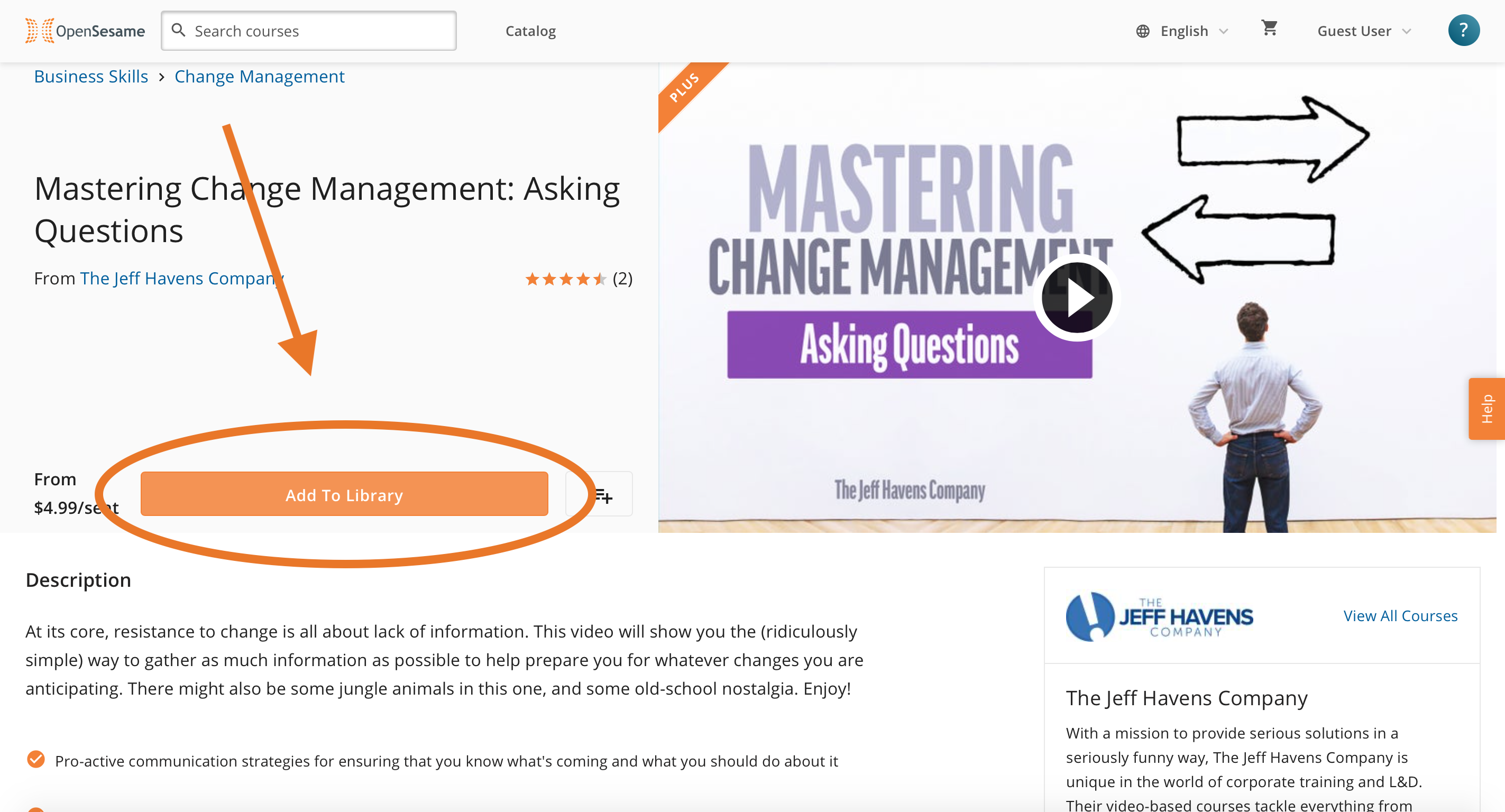Expand the Guest User menu
This screenshot has height=812, width=1505.
point(1364,31)
